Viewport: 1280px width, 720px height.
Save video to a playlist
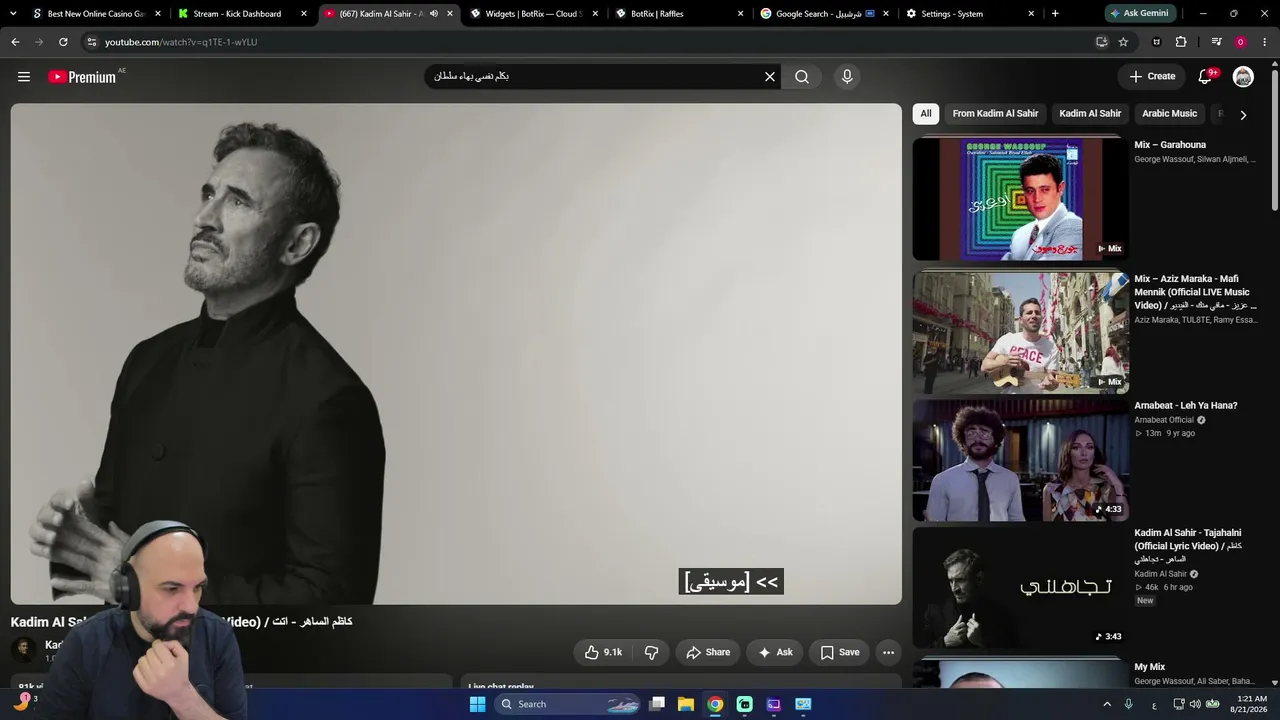coord(839,652)
